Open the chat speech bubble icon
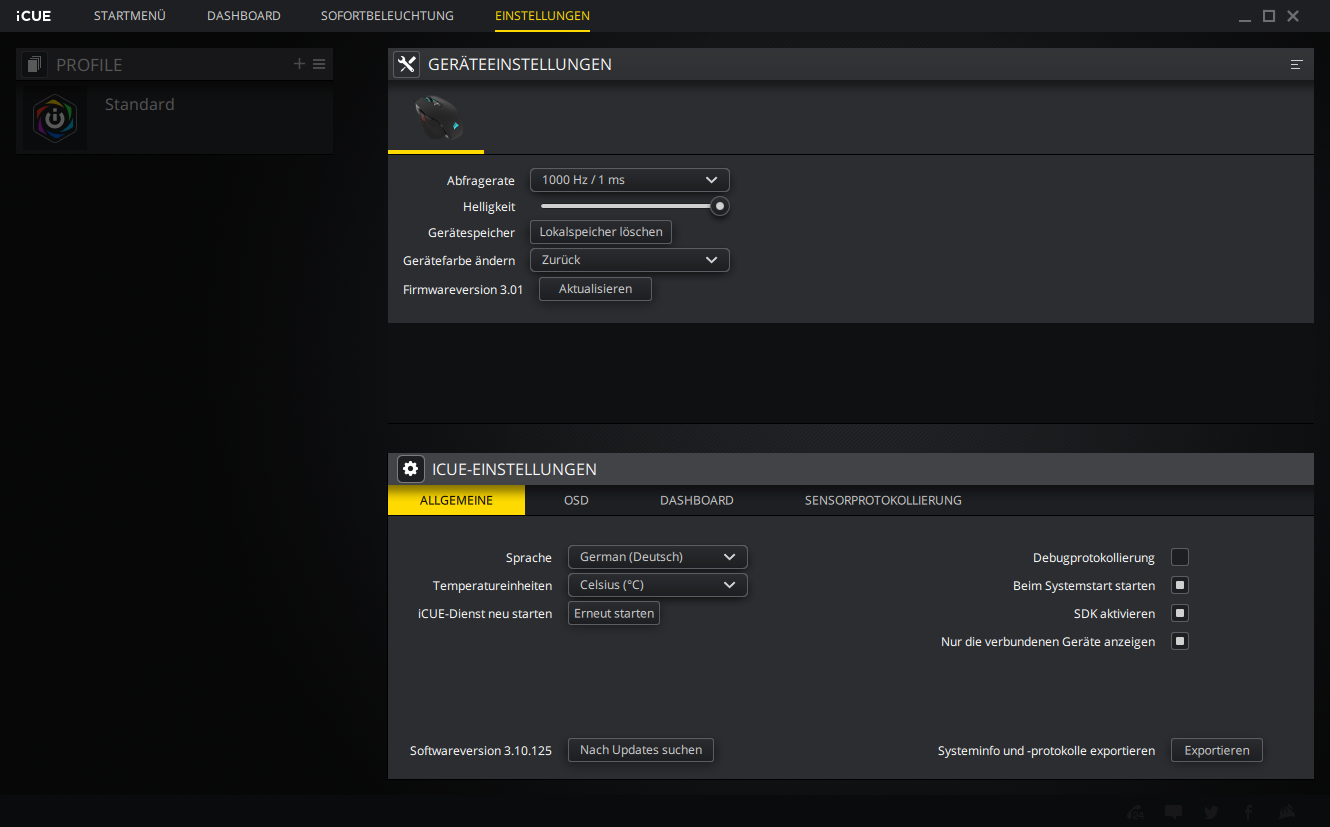The image size is (1330, 827). tap(1174, 812)
